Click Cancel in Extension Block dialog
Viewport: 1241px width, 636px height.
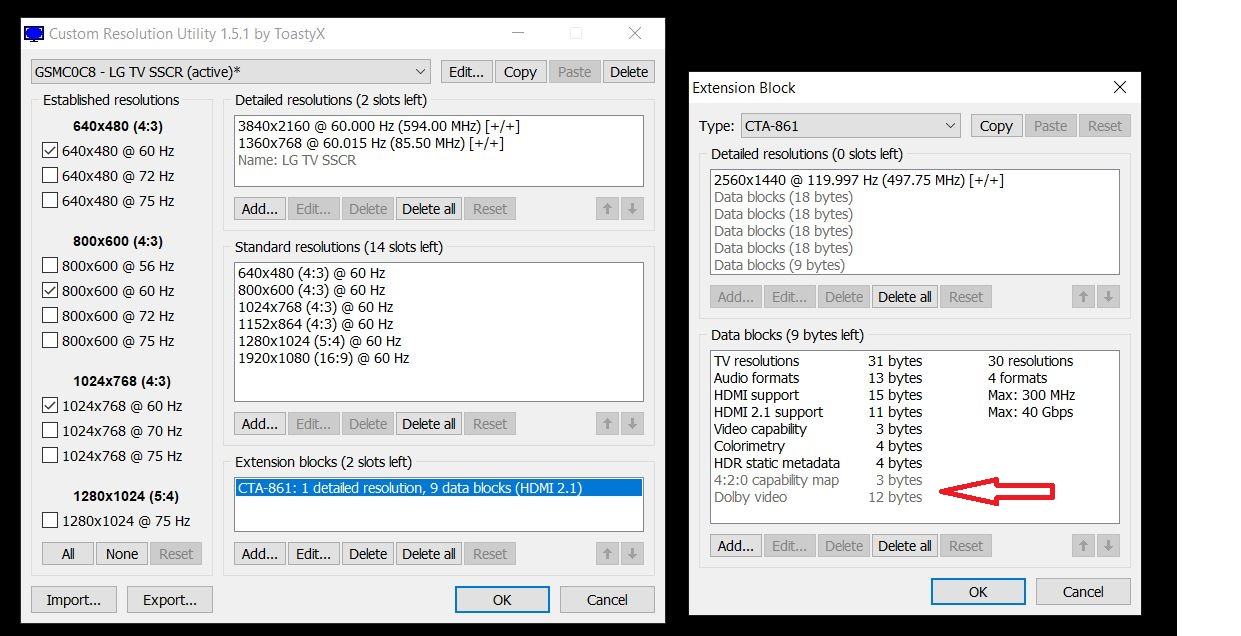coord(1083,592)
